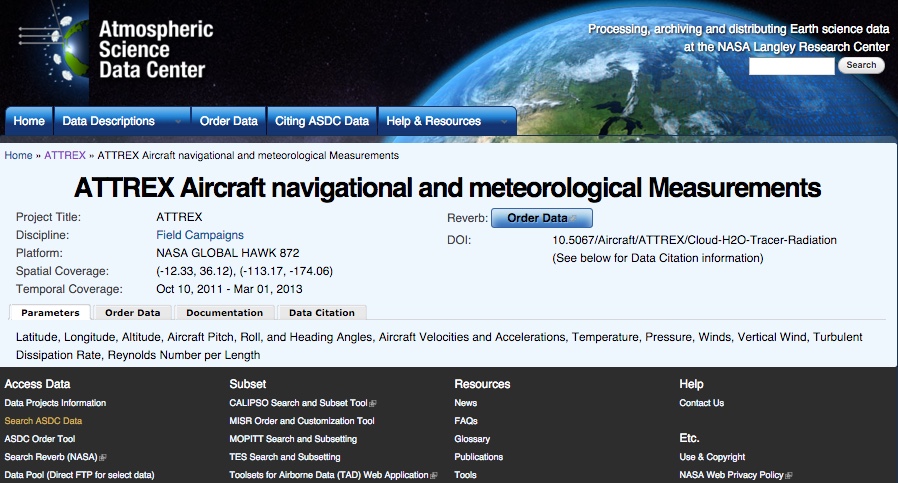Click external link icon after NASA Web Privacy Policy
The image size is (898, 483).
point(789,476)
